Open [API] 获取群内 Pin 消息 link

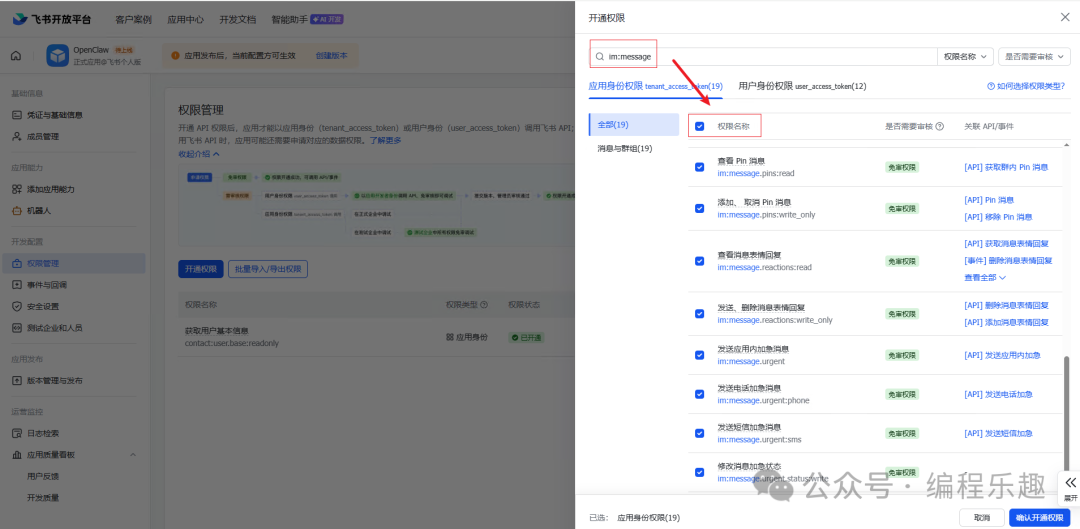pyautogui.click(x=1006, y=167)
